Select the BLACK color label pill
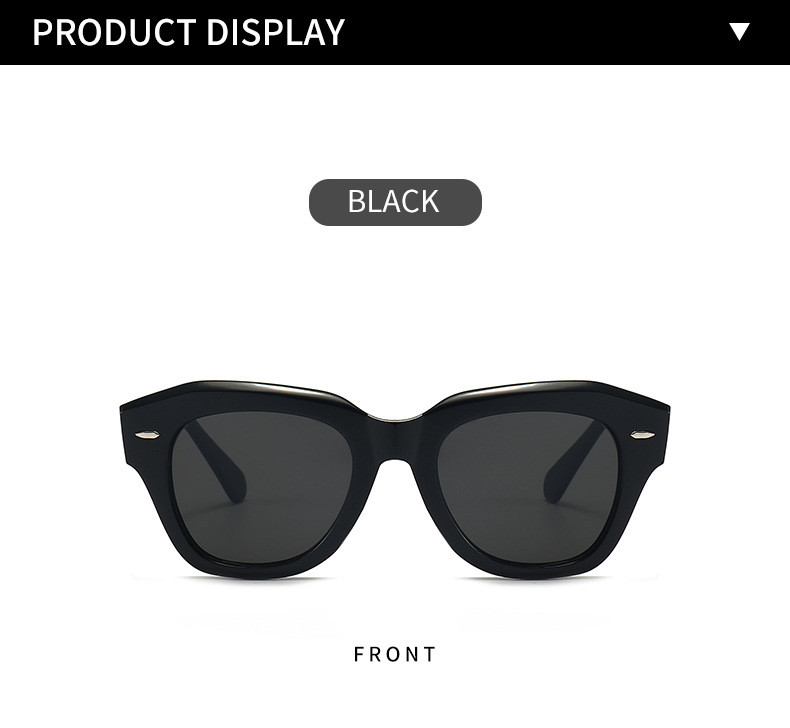 coord(395,202)
